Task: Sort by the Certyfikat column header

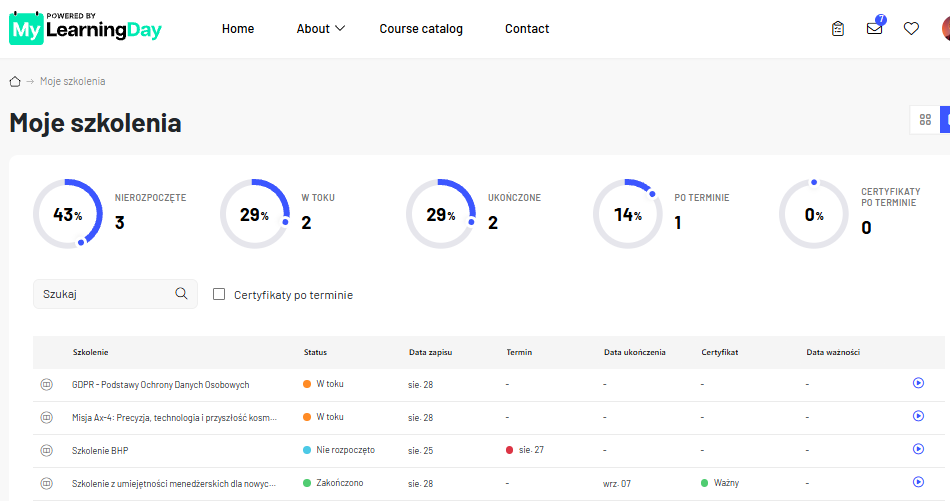Action: (720, 352)
